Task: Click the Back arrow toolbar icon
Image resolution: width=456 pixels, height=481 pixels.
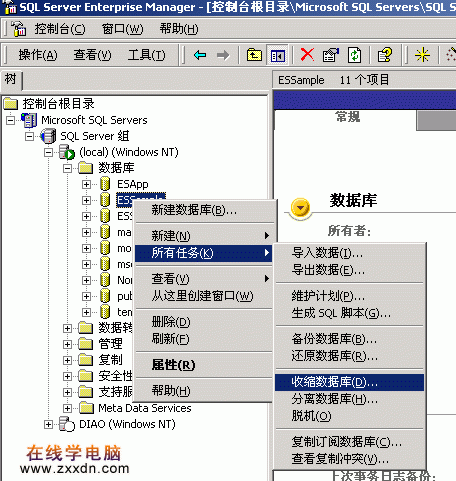Action: click(x=200, y=55)
